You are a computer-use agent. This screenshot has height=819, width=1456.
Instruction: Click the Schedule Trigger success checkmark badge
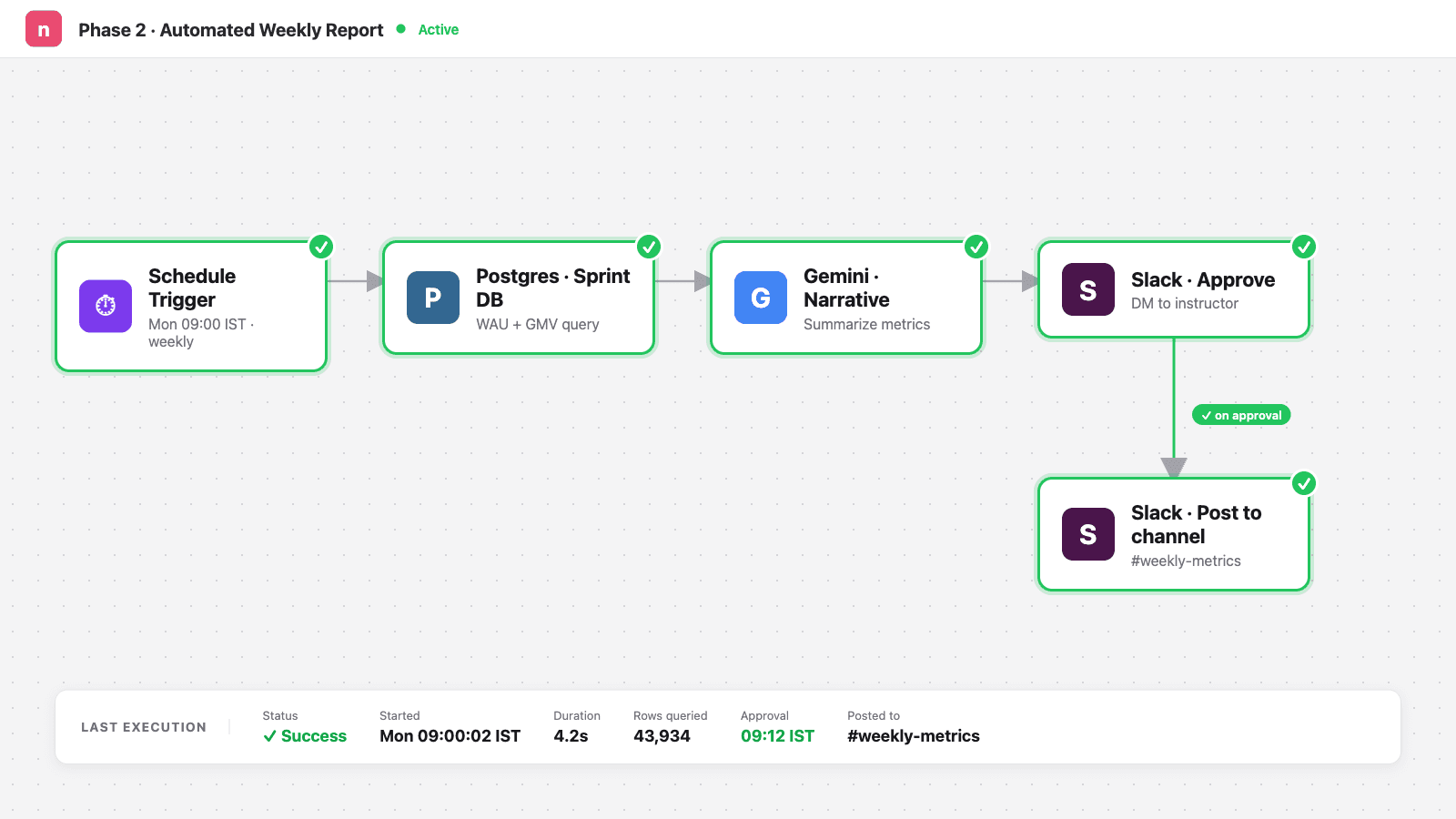321,247
